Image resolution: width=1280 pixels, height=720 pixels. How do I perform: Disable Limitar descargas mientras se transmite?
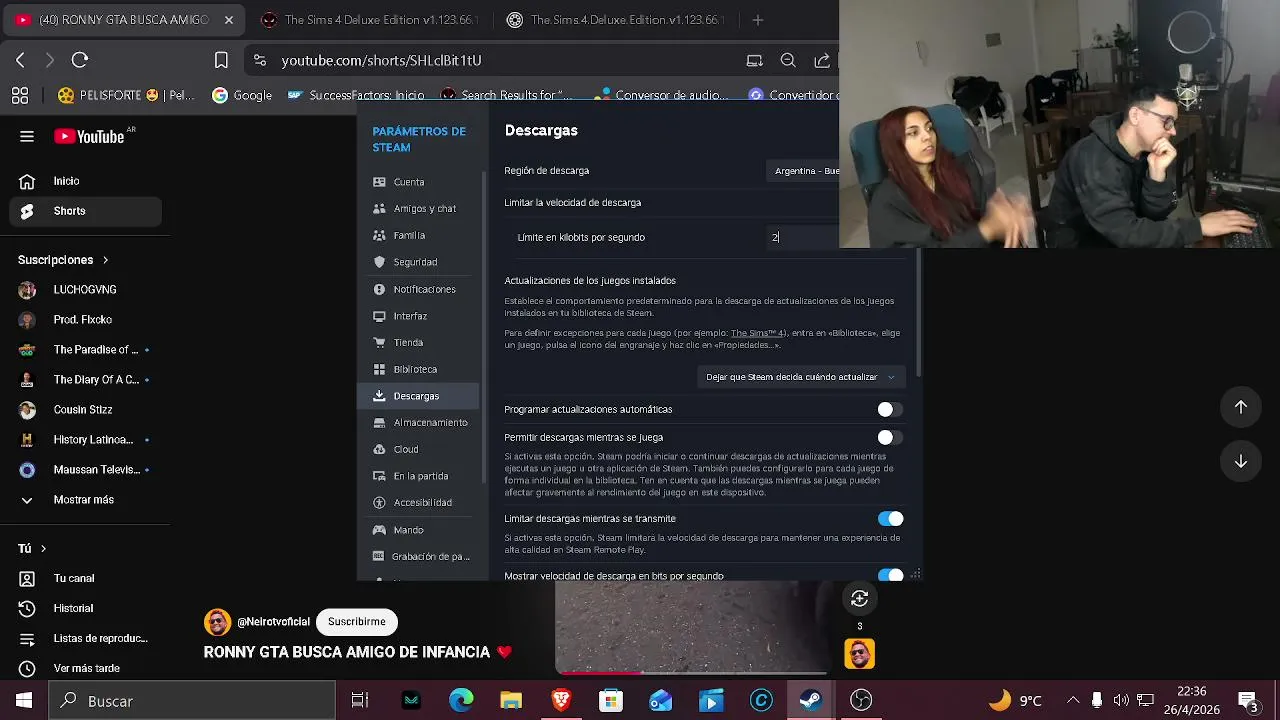coord(890,518)
